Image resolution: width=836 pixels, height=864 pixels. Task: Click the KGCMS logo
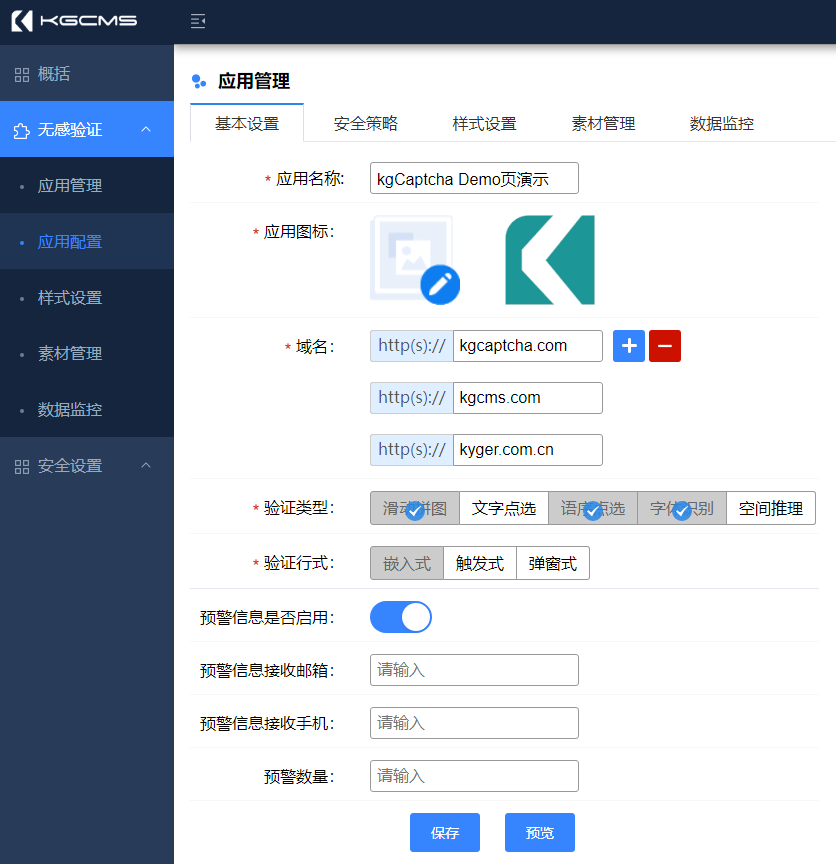click(74, 21)
